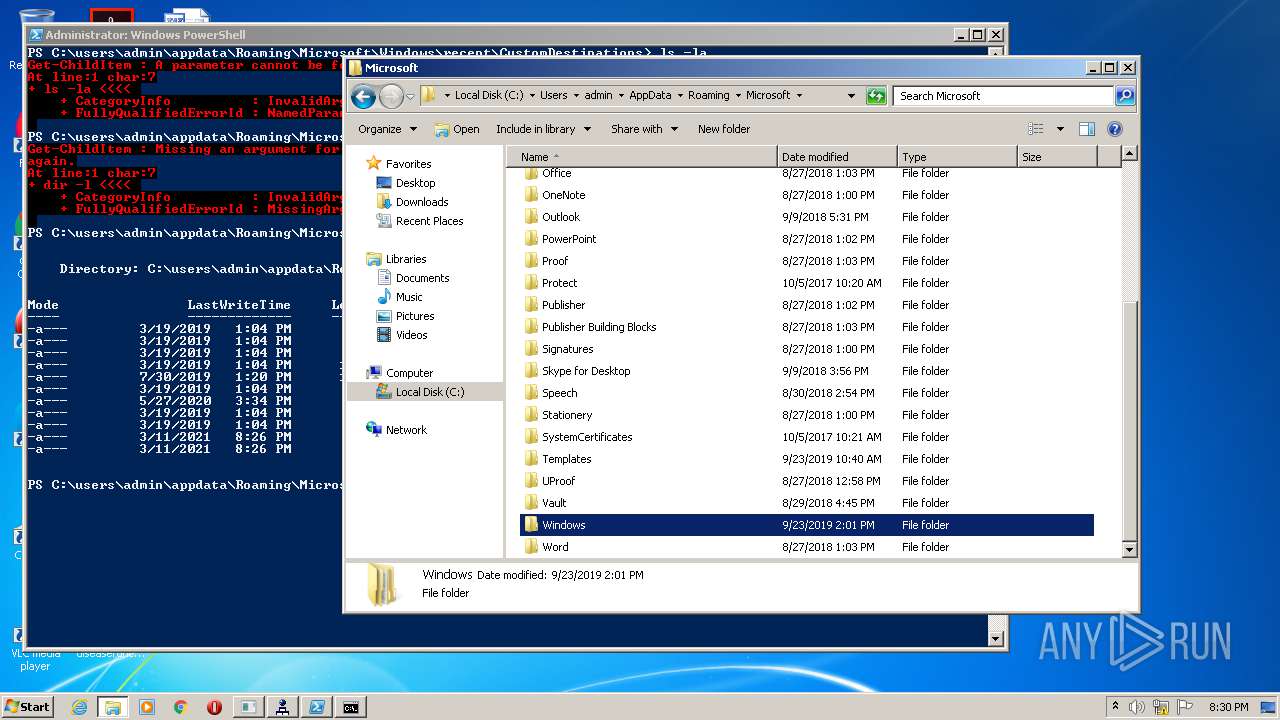1280x720 pixels.
Task: Expand the Users breadcrumb dropdown arrow
Action: (x=576, y=96)
